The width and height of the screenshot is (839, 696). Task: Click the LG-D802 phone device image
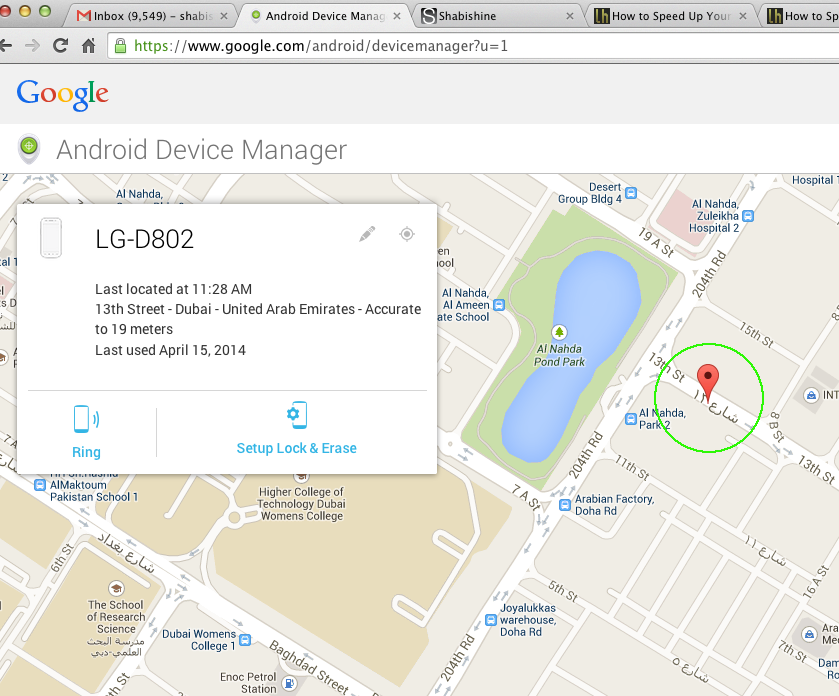click(51, 238)
